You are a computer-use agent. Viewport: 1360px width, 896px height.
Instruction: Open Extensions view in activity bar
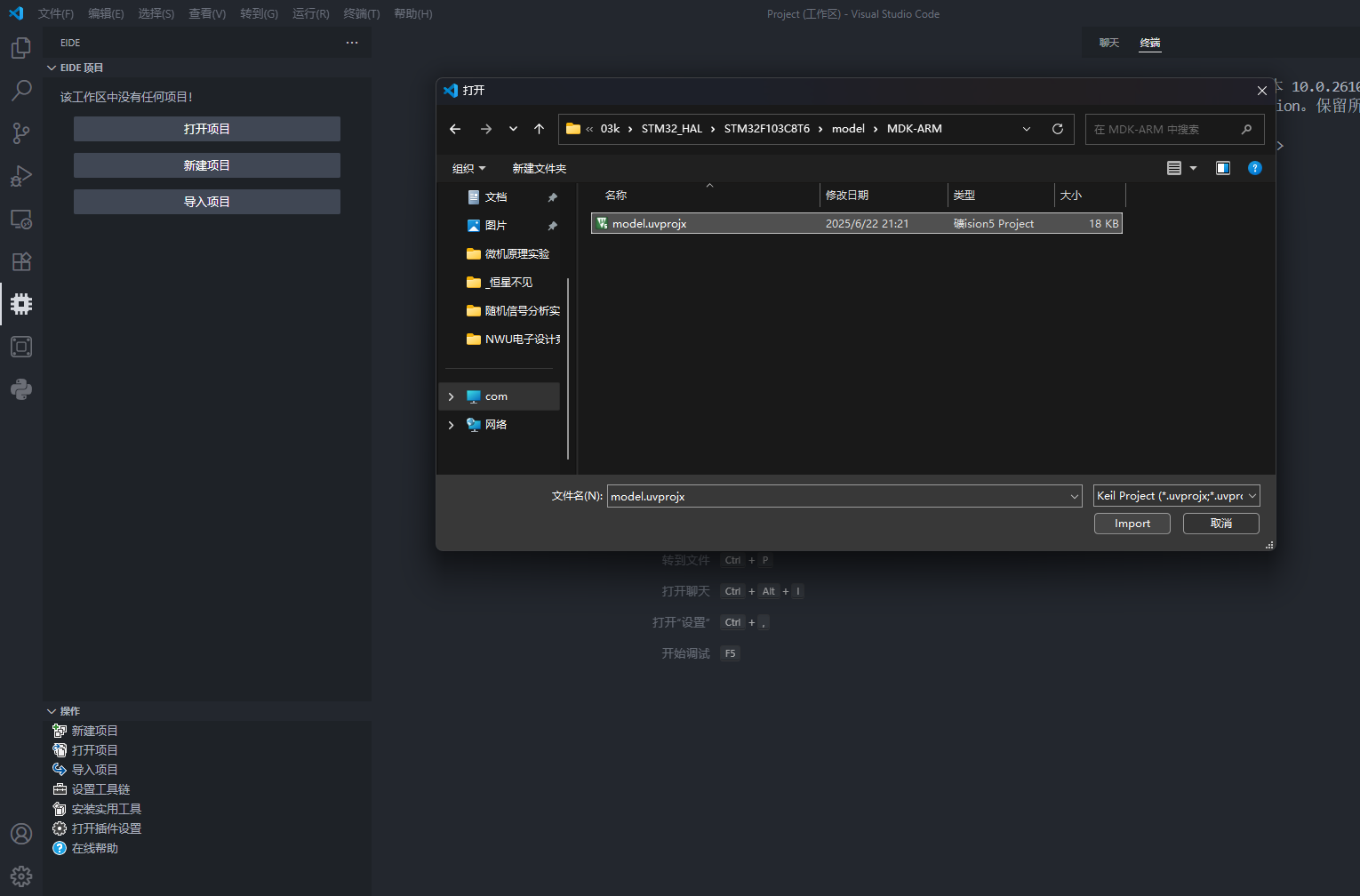pos(21,261)
